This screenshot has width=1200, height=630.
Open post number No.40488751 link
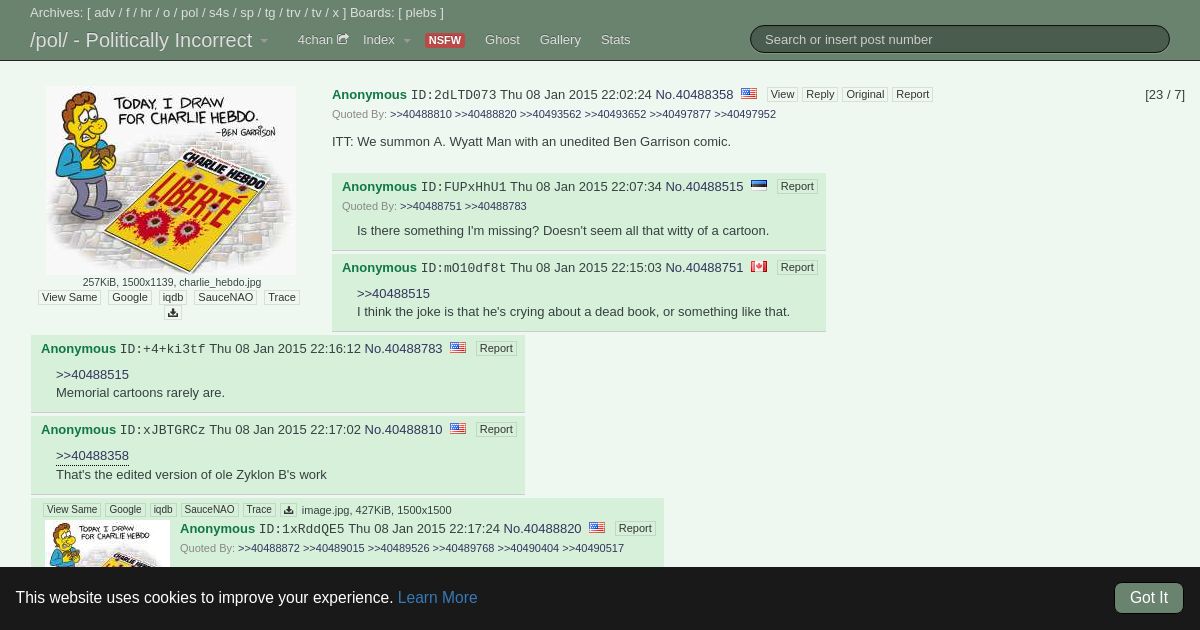(x=704, y=267)
